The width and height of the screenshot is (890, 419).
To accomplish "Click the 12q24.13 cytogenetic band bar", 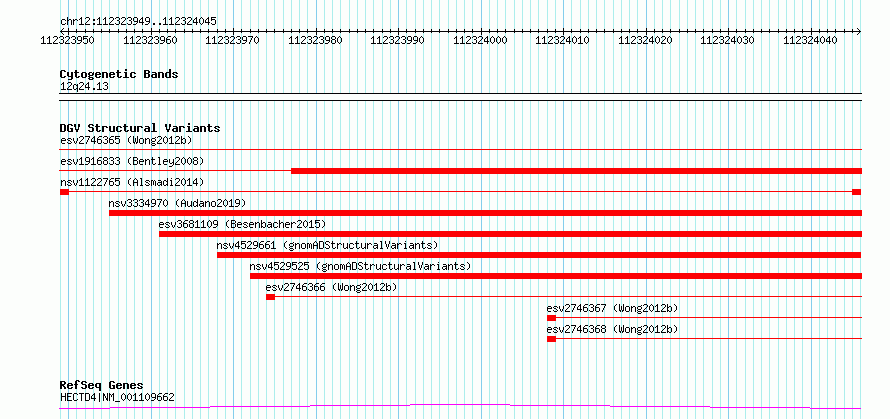I will click(x=460, y=97).
